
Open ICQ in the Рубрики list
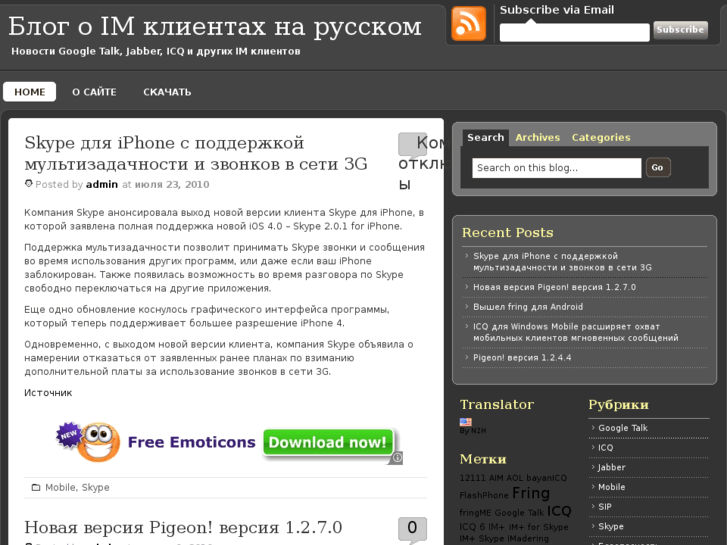pyautogui.click(x=605, y=448)
